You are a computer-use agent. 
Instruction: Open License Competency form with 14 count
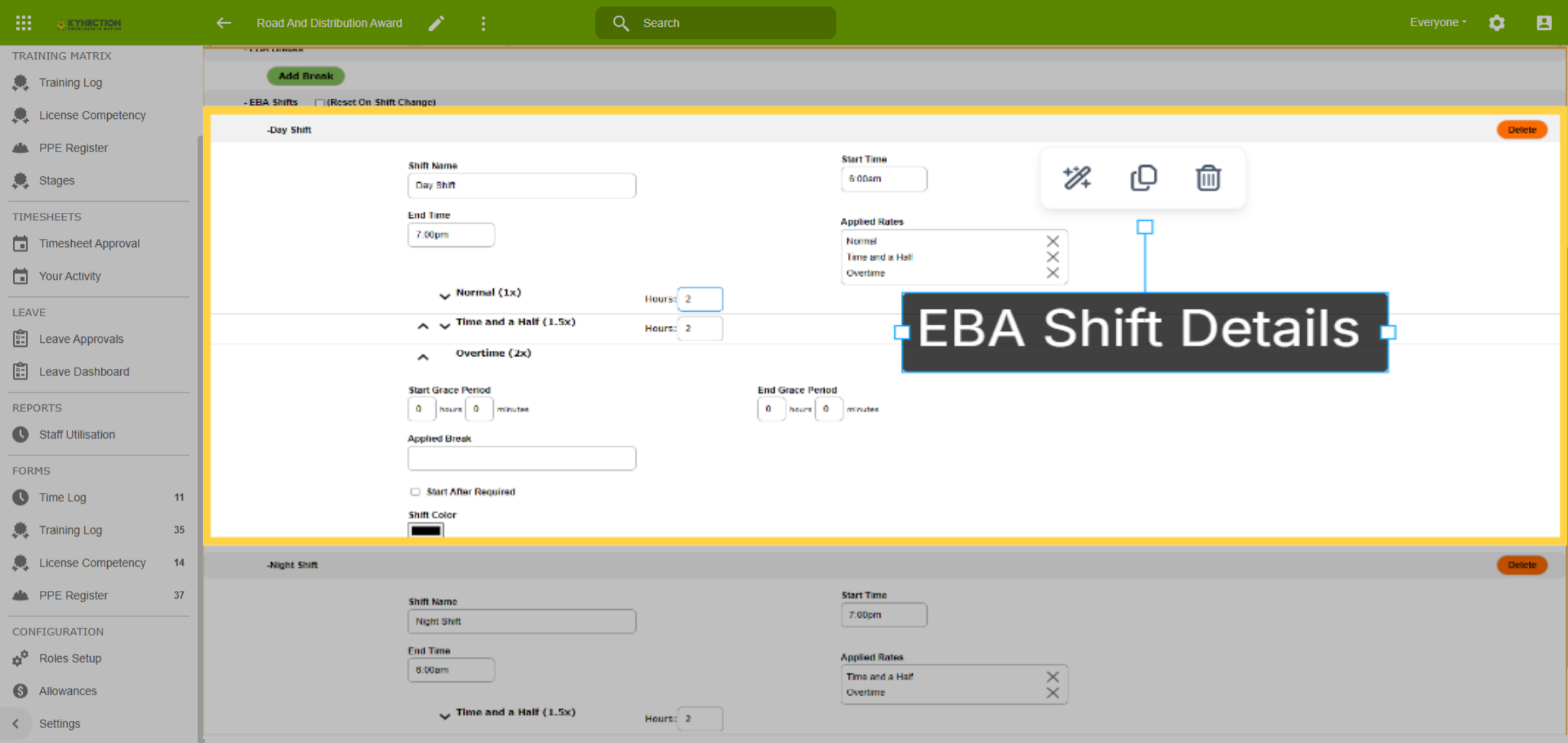pyautogui.click(x=98, y=563)
